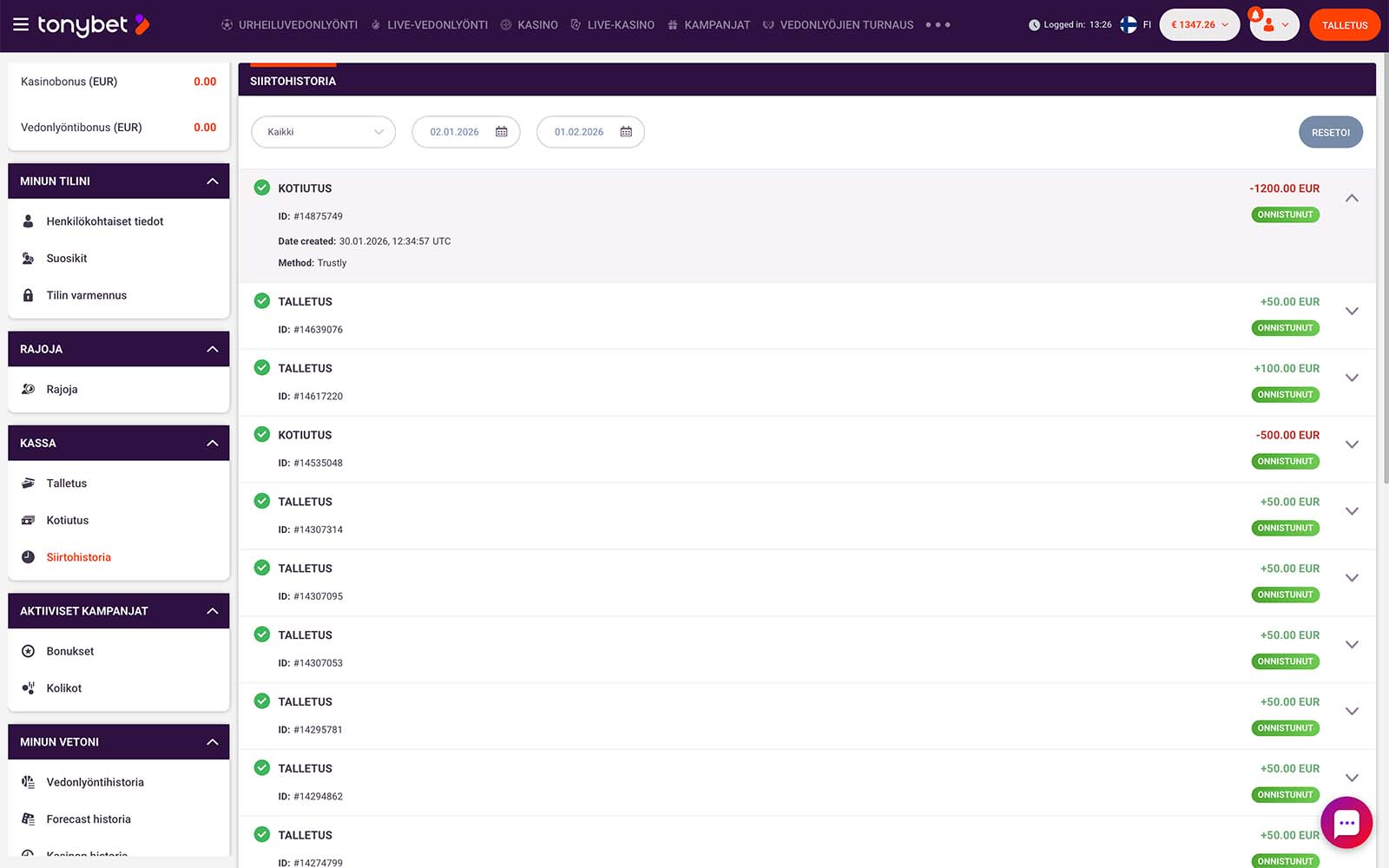Go to Kasino section
Viewport: 1389px width, 868px height.
[529, 25]
